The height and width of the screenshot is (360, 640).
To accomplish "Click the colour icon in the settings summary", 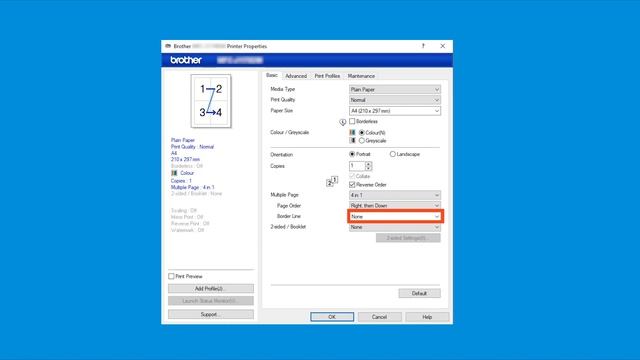I will pos(174,173).
